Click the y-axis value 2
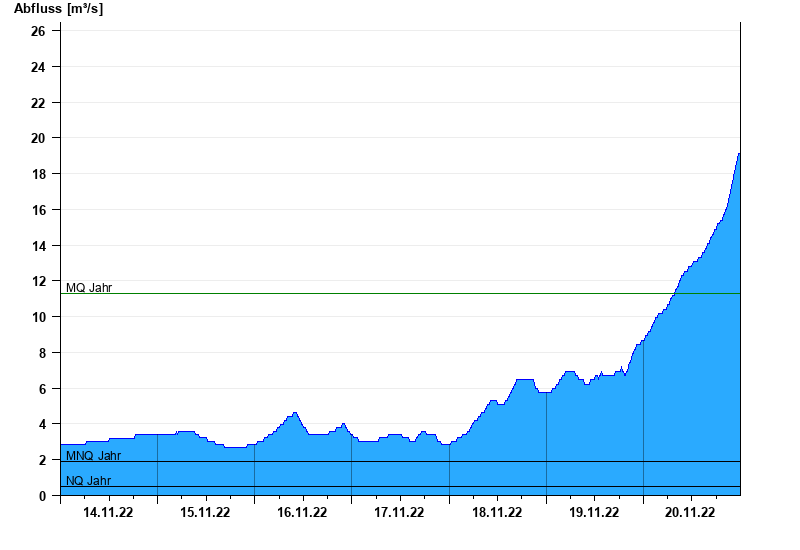The height and width of the screenshot is (550, 800). (42, 460)
